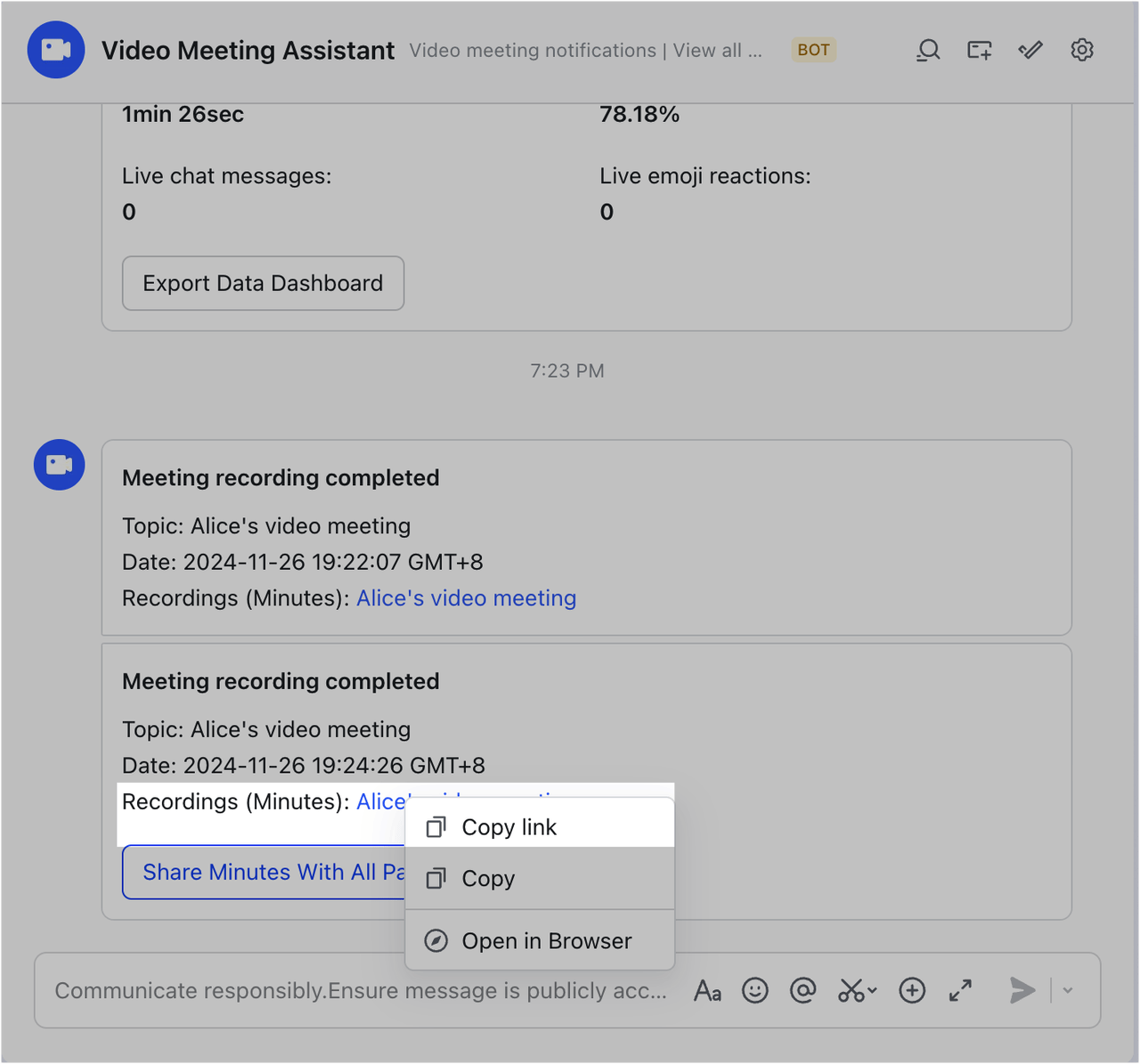Click the Video Meeting Assistant title
This screenshot has width=1140, height=1064.
248,51
